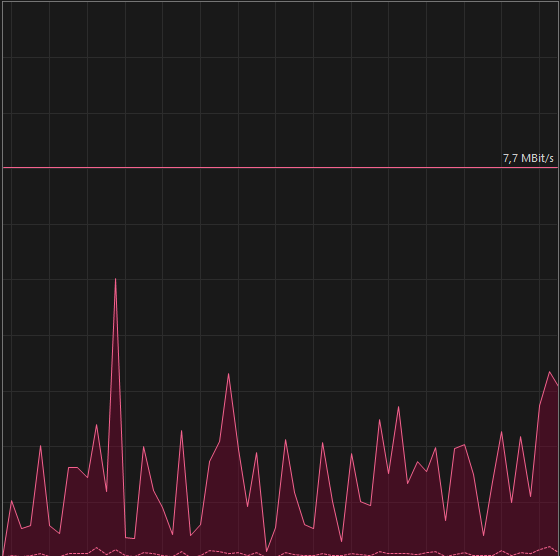Select the tallest spike in the graph
The height and width of the screenshot is (556, 560).
pyautogui.click(x=115, y=279)
